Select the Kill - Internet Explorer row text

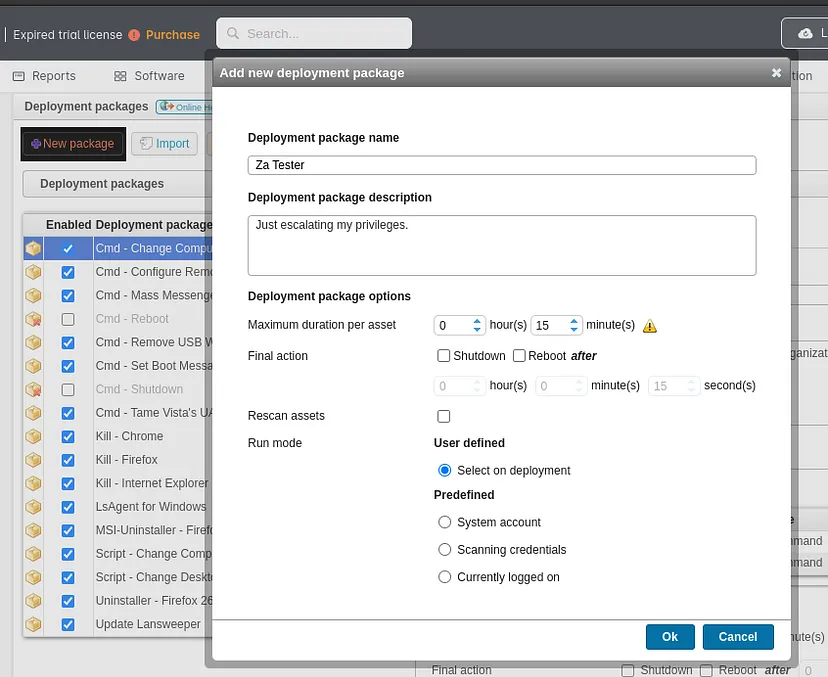[152, 483]
